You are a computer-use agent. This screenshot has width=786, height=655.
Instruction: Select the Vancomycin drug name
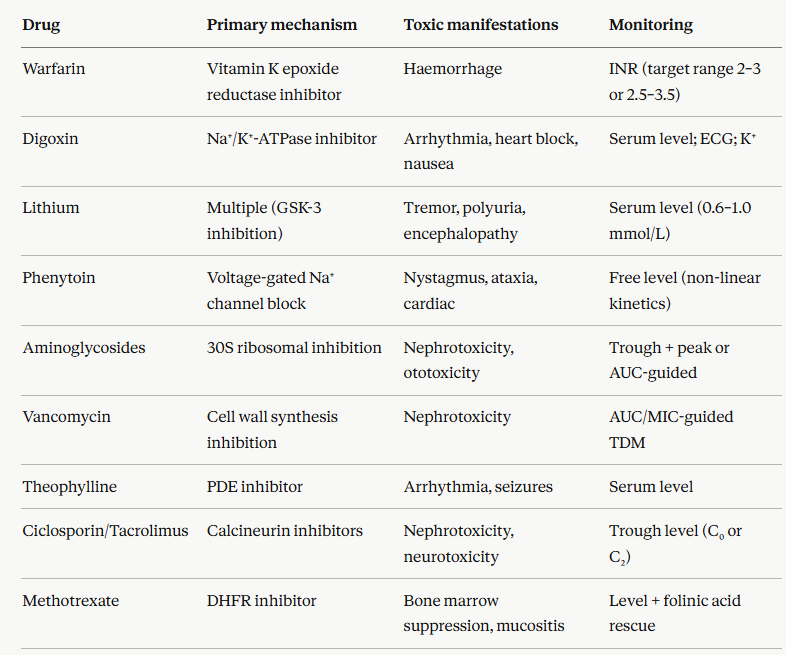(x=63, y=417)
